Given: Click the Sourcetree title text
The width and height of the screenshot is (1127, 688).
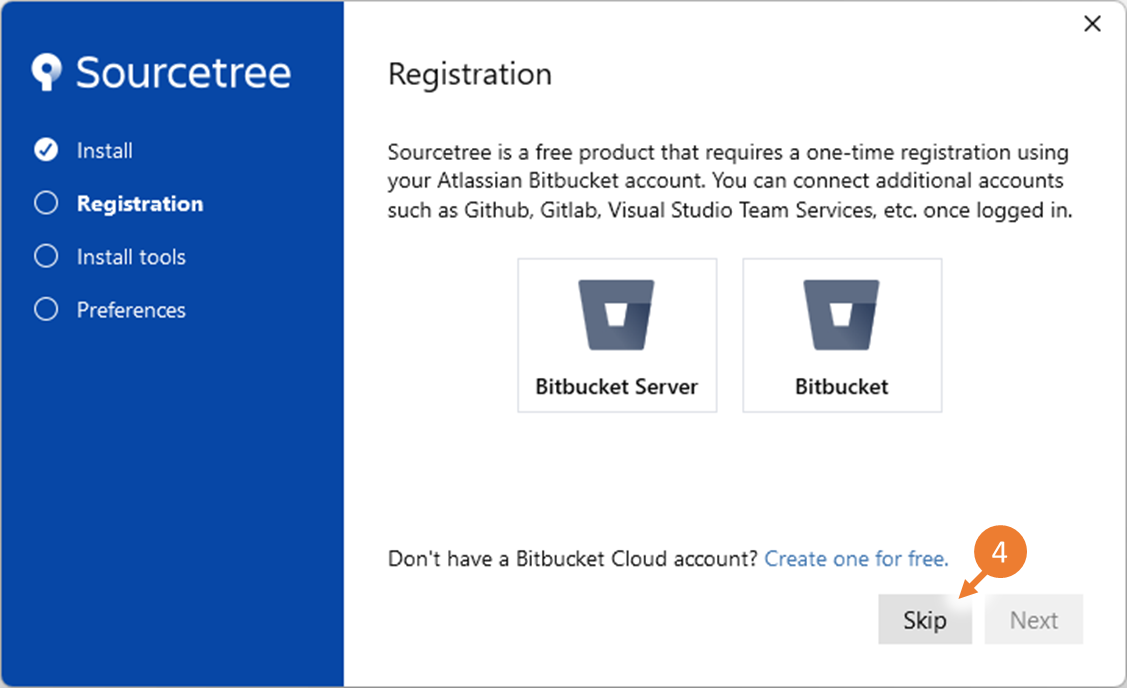Looking at the screenshot, I should point(184,73).
